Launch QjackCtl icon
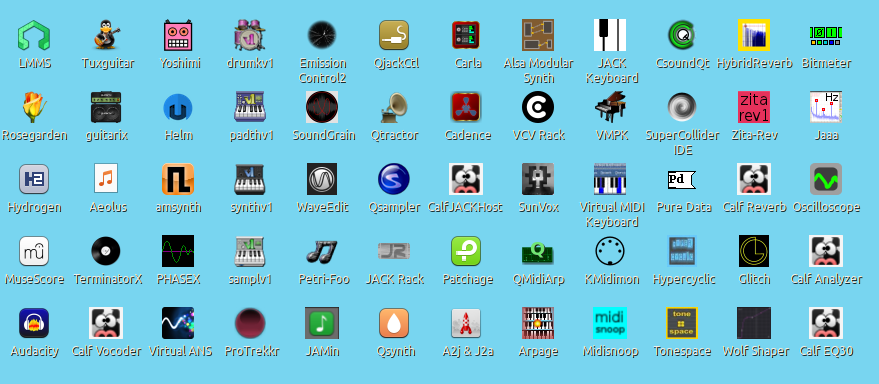The height and width of the screenshot is (384, 879). pos(394,35)
